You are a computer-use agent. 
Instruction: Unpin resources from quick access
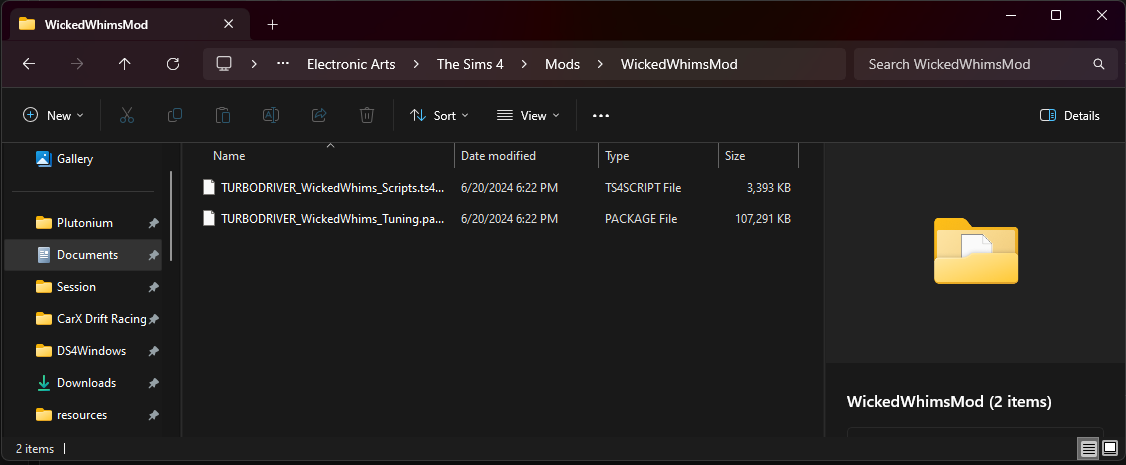(153, 415)
